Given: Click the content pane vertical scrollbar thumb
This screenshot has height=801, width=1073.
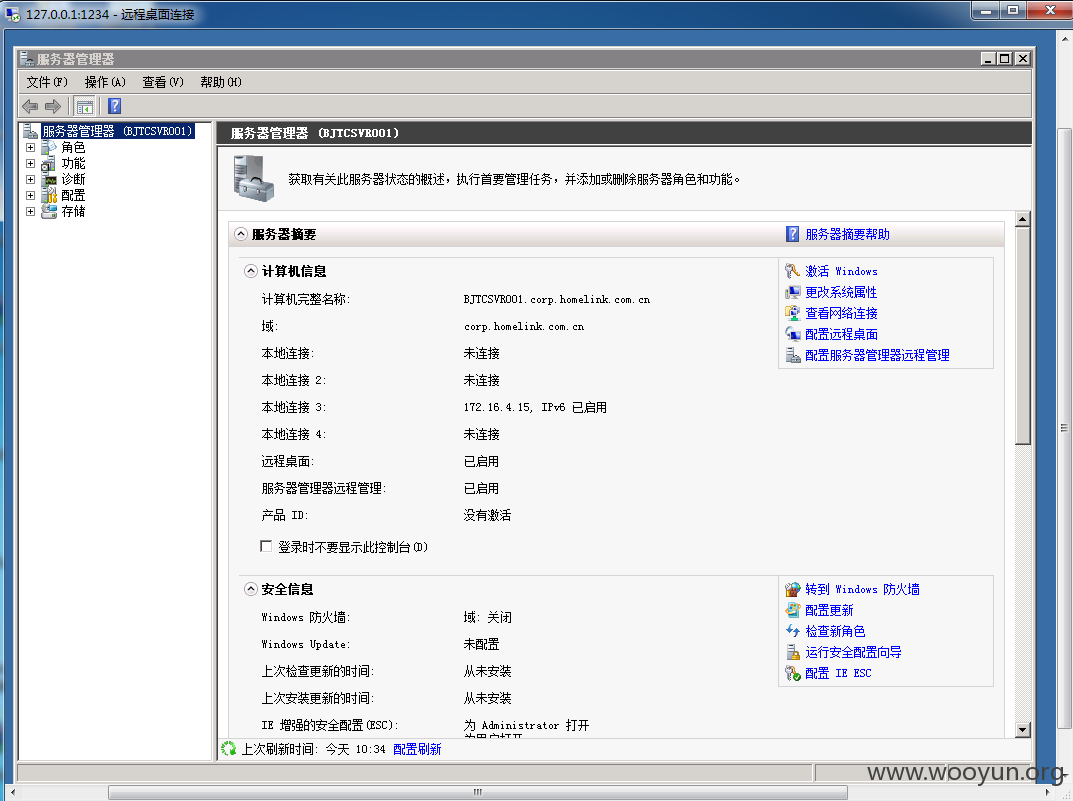Looking at the screenshot, I should (1022, 336).
